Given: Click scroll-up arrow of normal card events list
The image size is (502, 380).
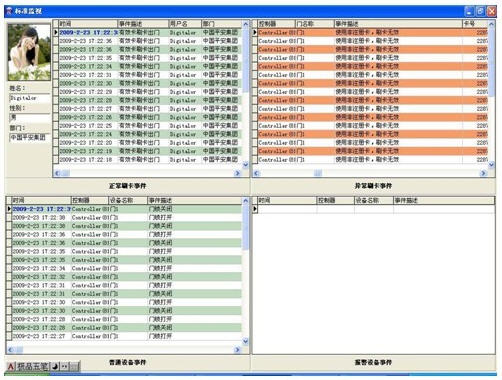Looking at the screenshot, I should (246, 24).
